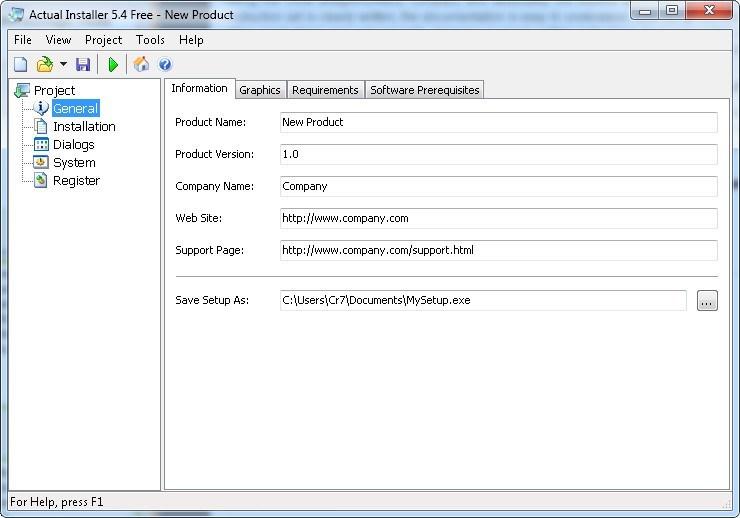Click the New project toolbar icon

20,64
